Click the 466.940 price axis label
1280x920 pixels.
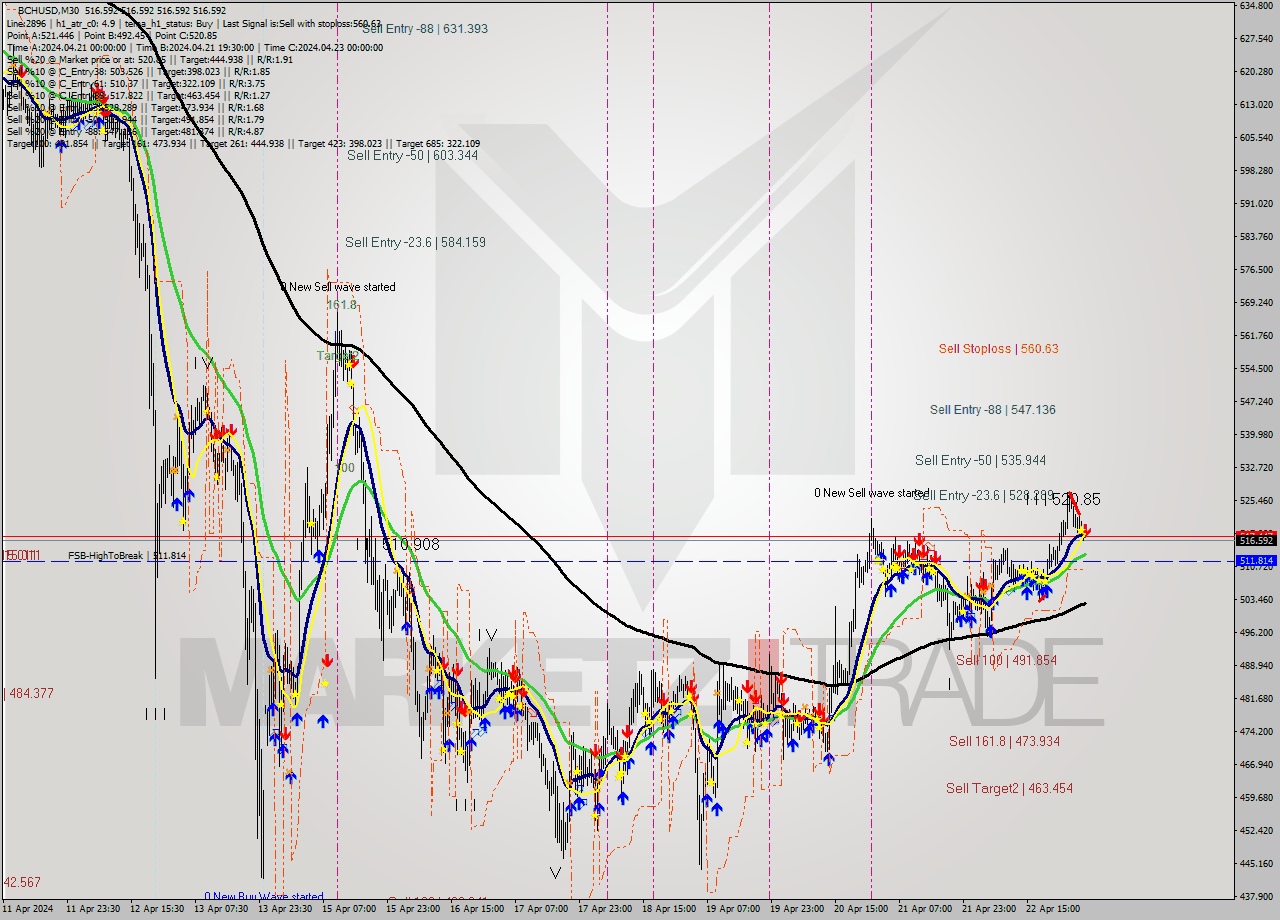[1256, 765]
